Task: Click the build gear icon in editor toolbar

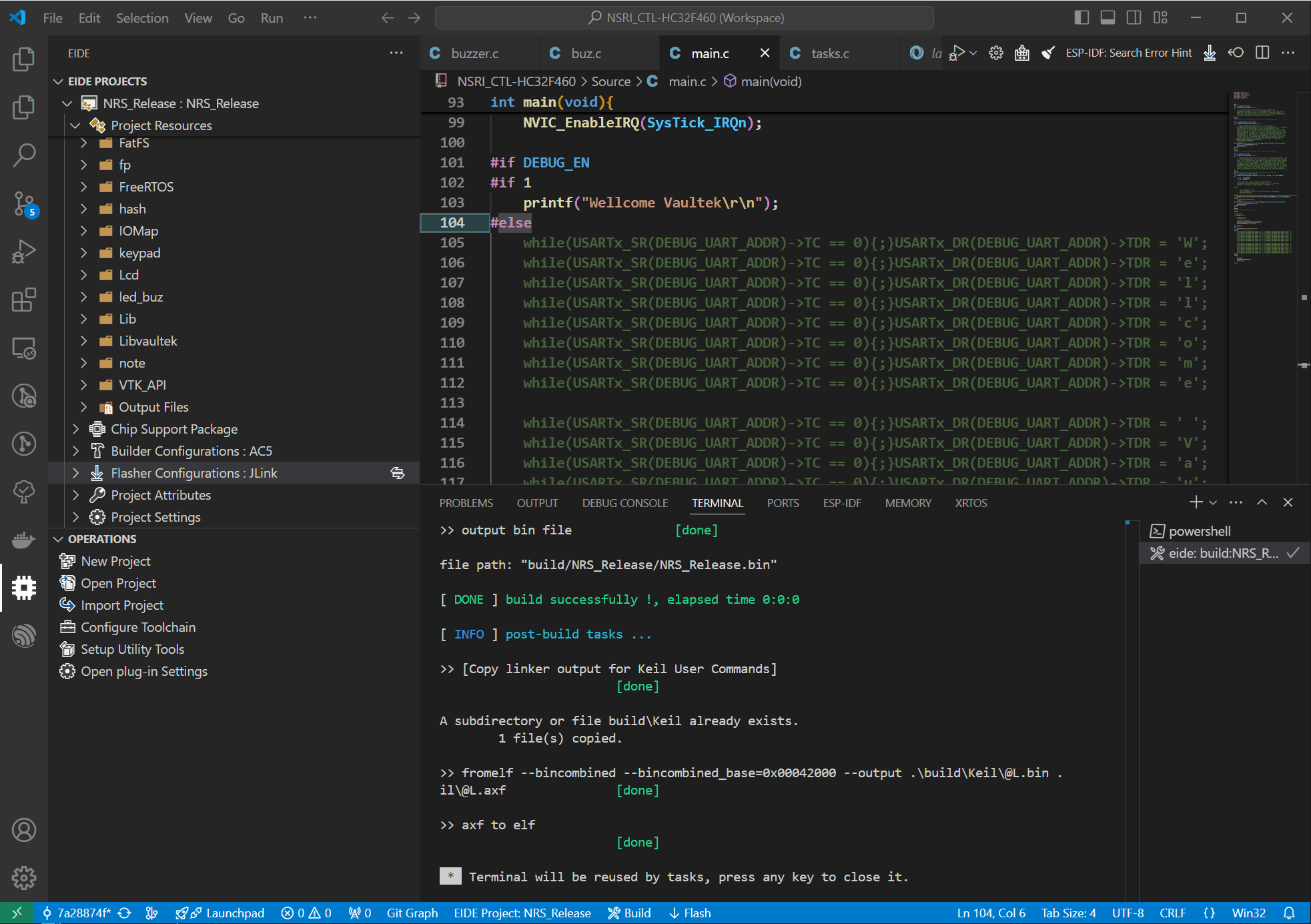Action: click(996, 53)
